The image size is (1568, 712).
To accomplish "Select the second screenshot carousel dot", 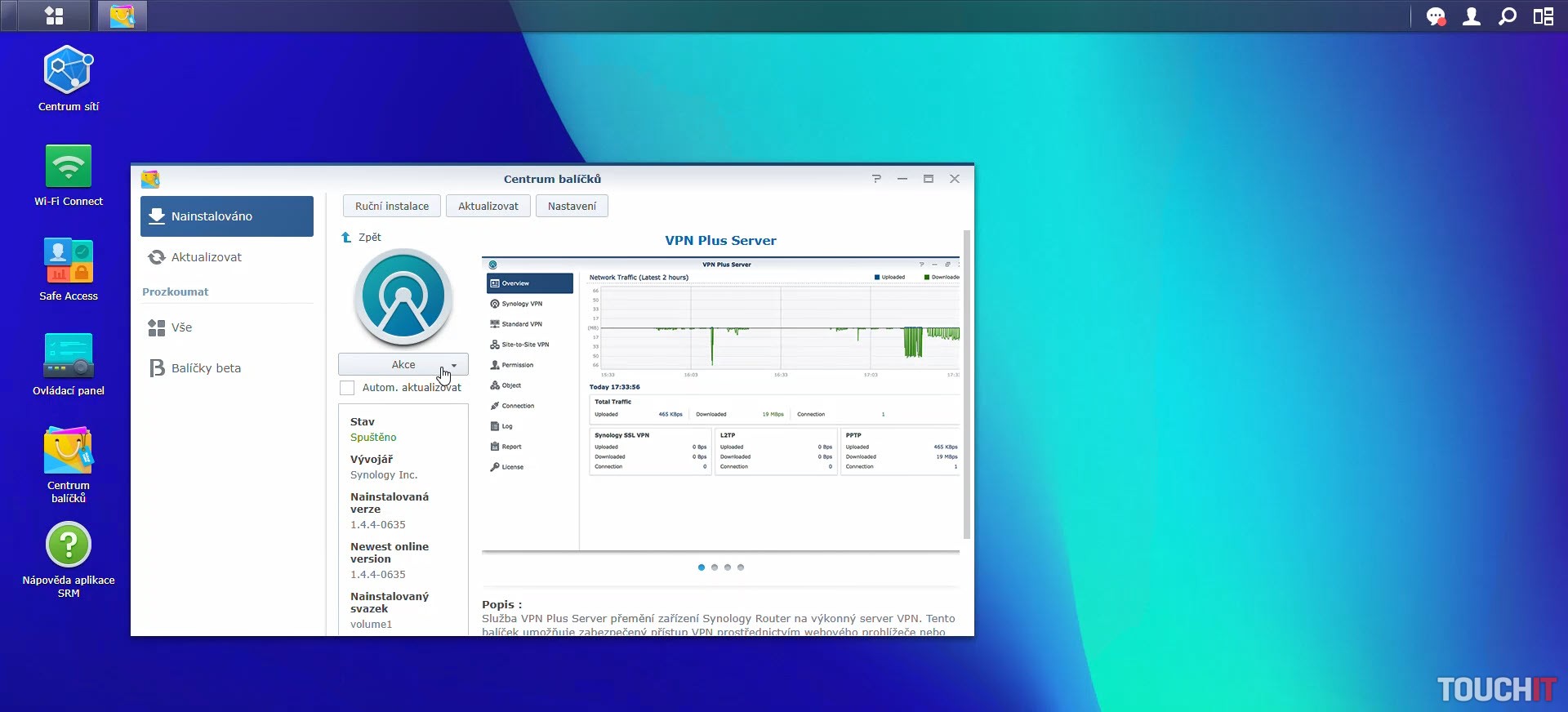I will (x=715, y=567).
